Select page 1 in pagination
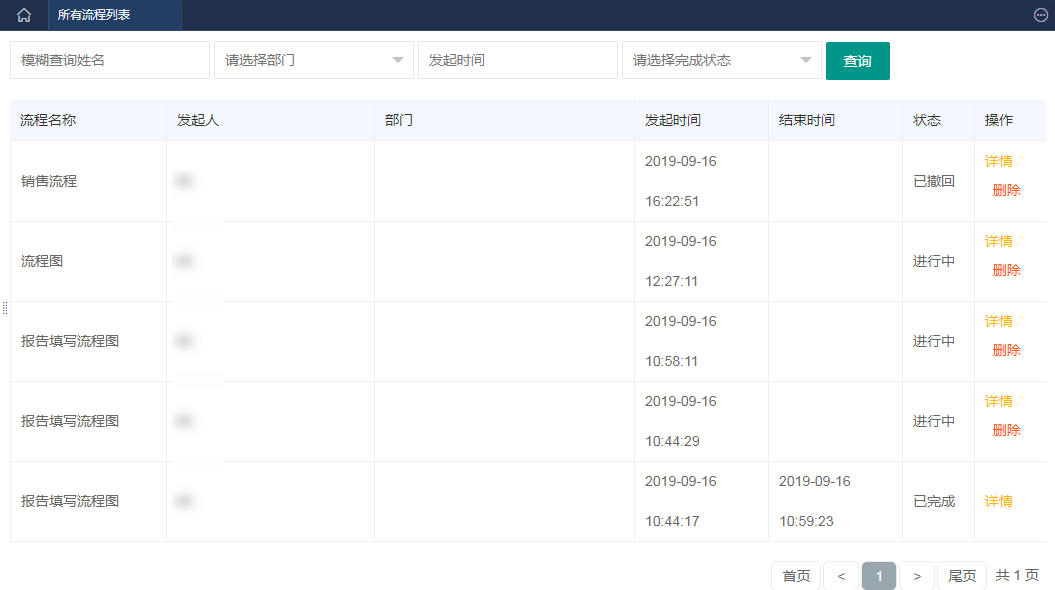 pyautogui.click(x=879, y=576)
